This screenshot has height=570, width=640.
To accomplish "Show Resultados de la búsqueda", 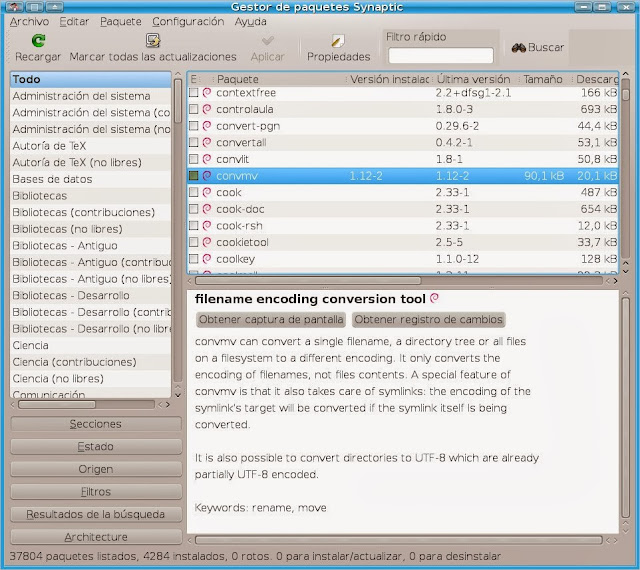I will click(x=96, y=514).
